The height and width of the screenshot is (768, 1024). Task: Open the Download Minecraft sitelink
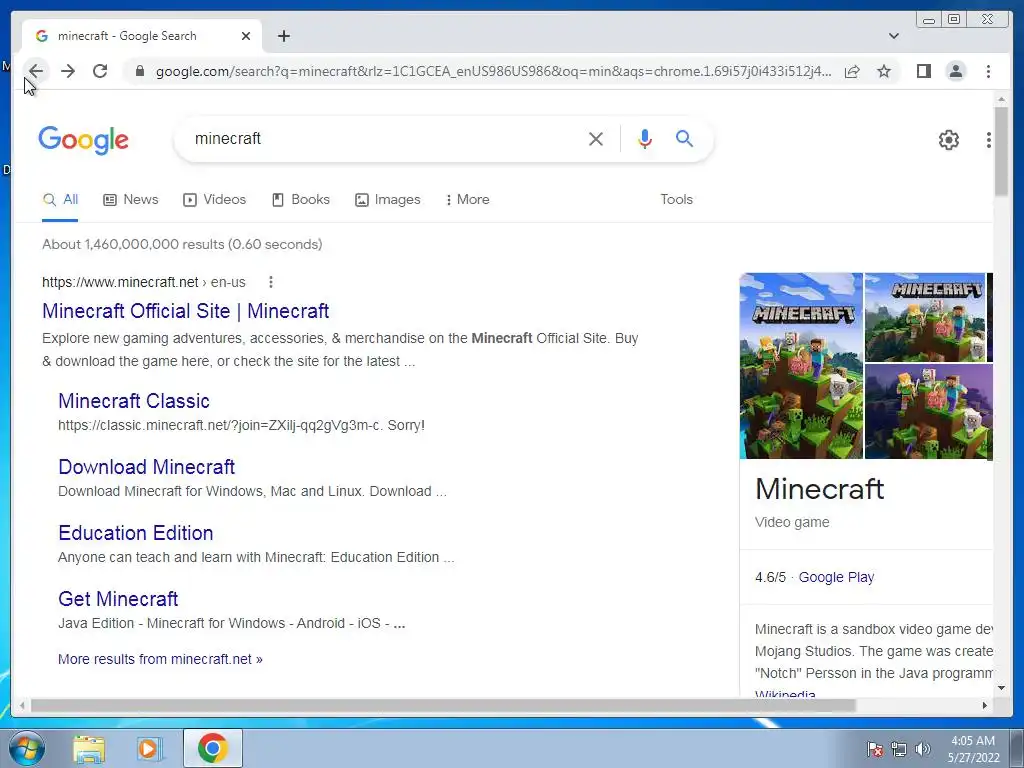146,467
